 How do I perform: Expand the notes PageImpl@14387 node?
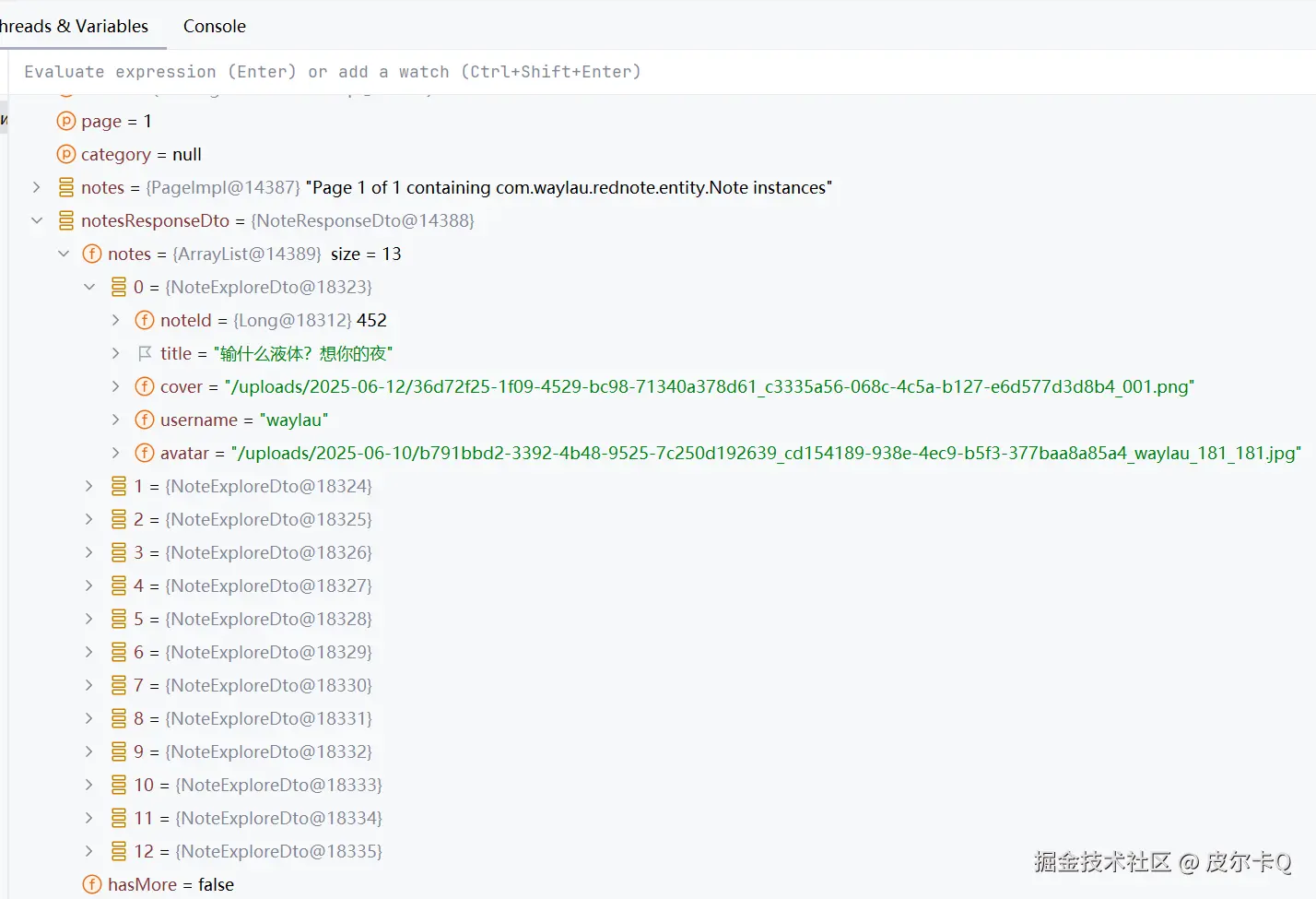37,187
